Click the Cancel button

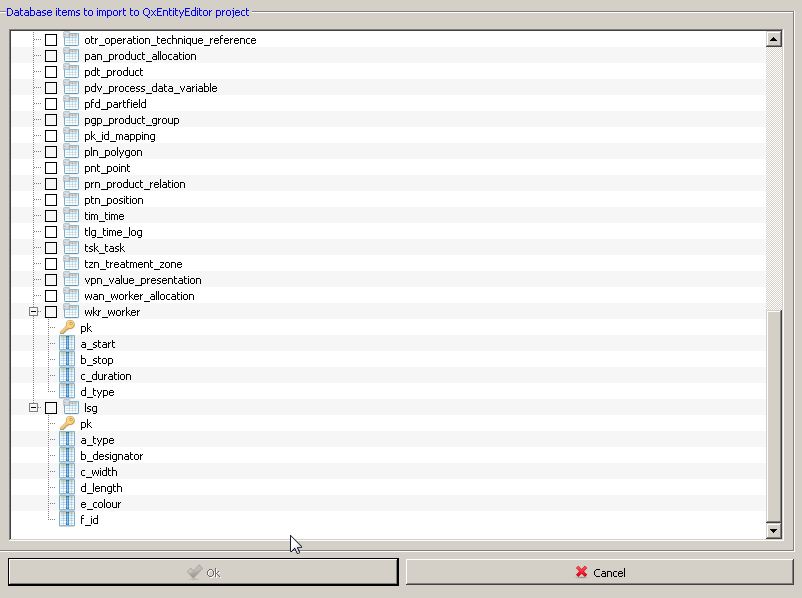click(x=602, y=572)
